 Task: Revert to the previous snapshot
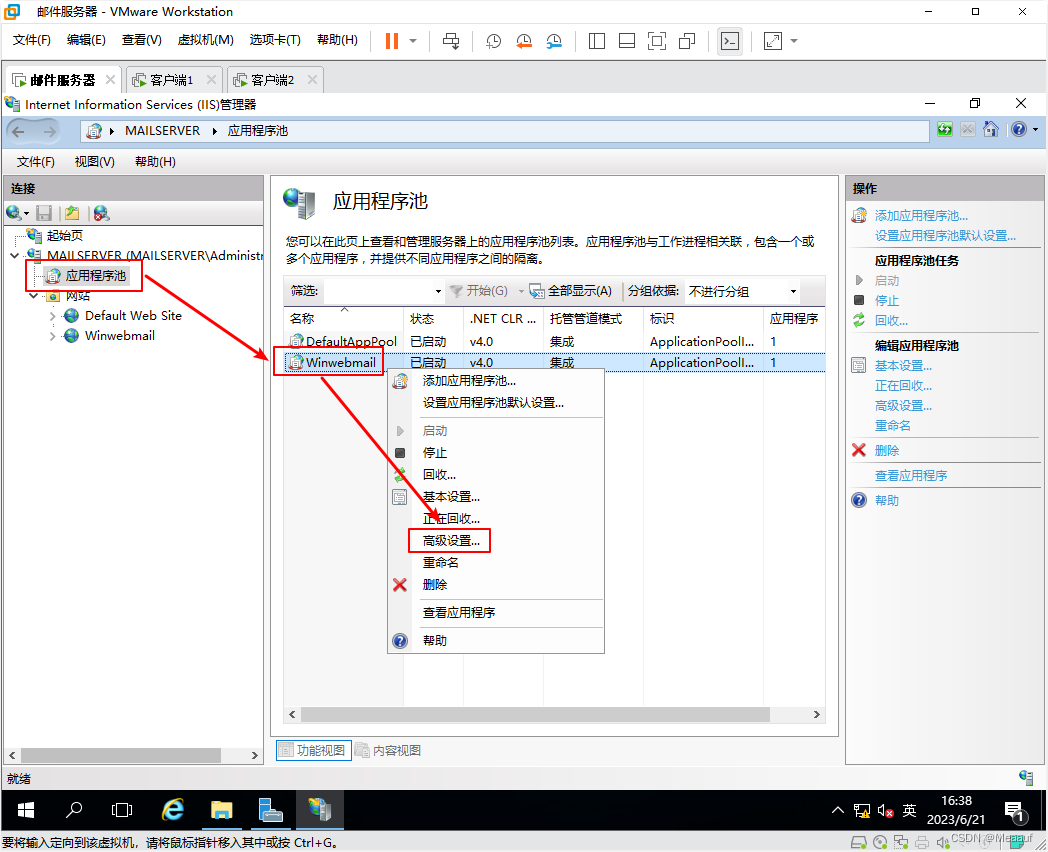point(524,41)
